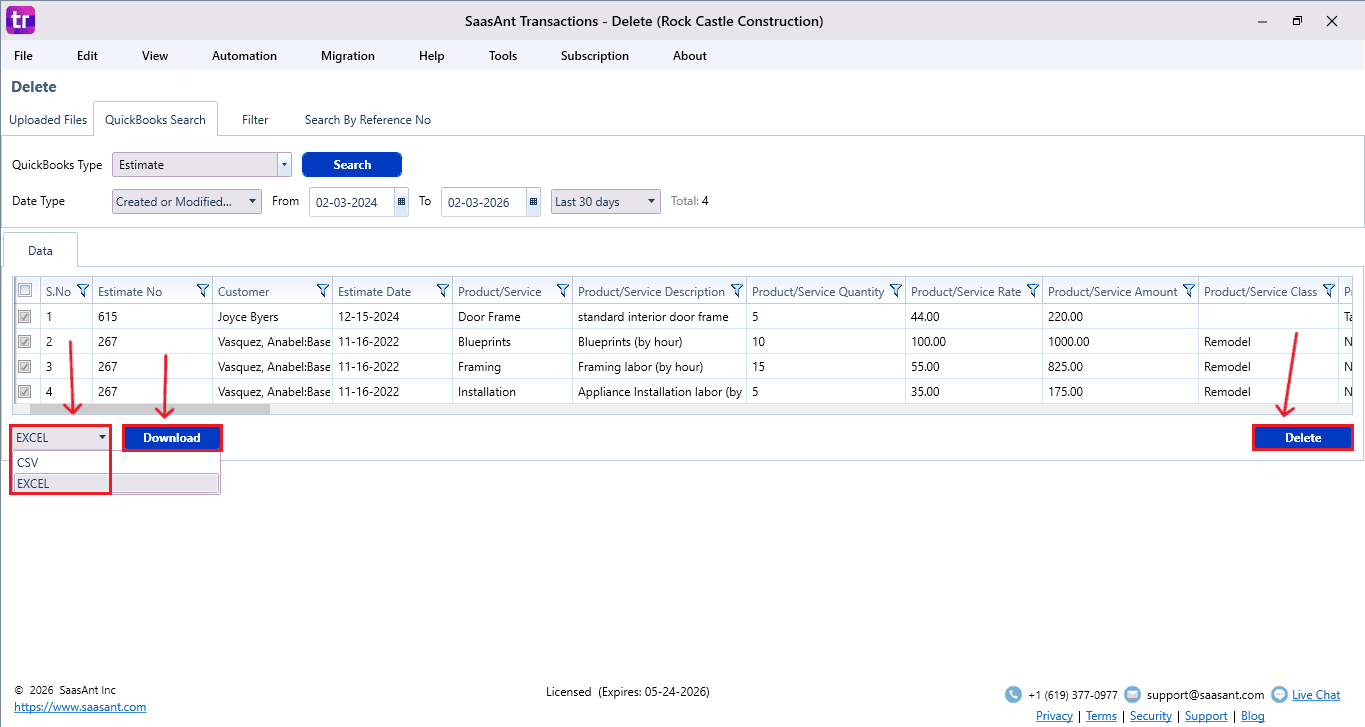Click the filter icon on Customer column

tap(323, 291)
